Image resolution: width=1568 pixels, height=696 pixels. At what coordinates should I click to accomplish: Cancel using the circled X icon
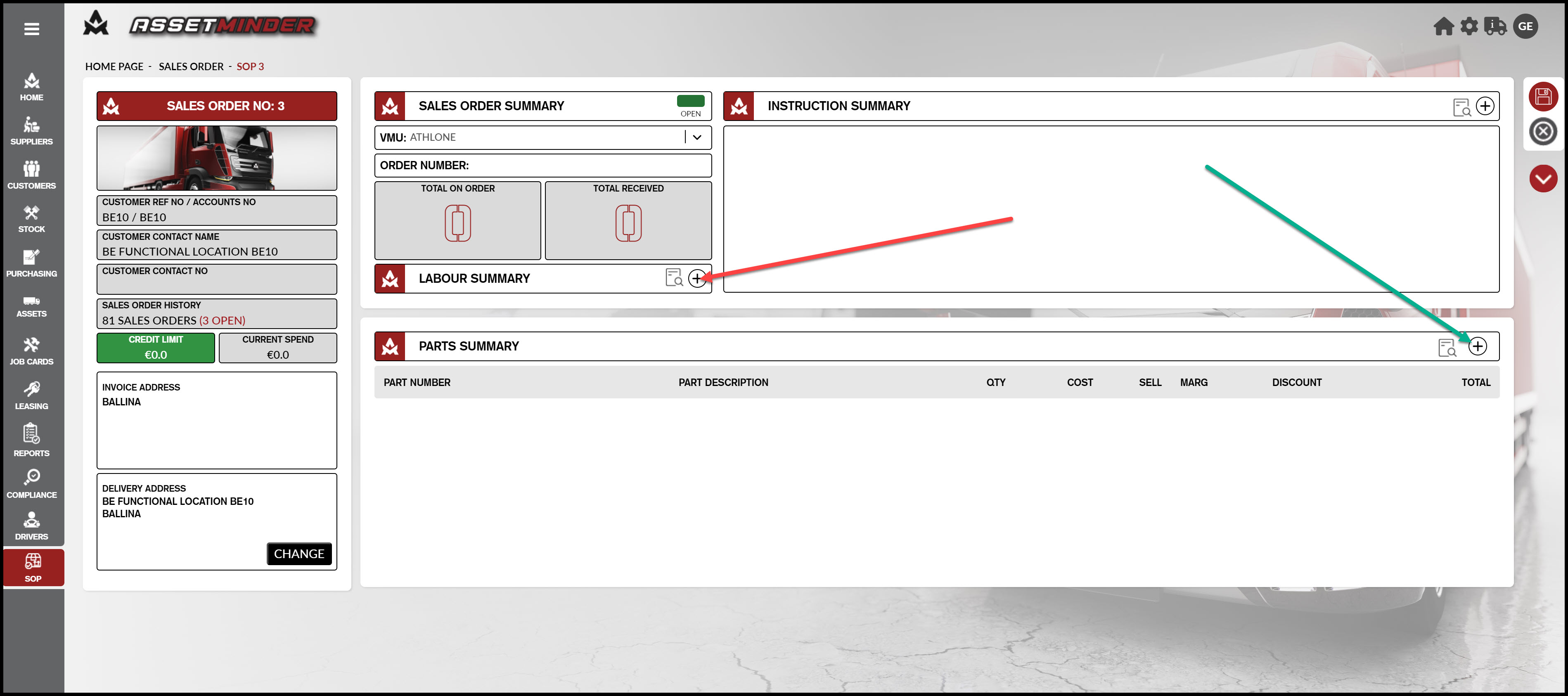(x=1543, y=131)
